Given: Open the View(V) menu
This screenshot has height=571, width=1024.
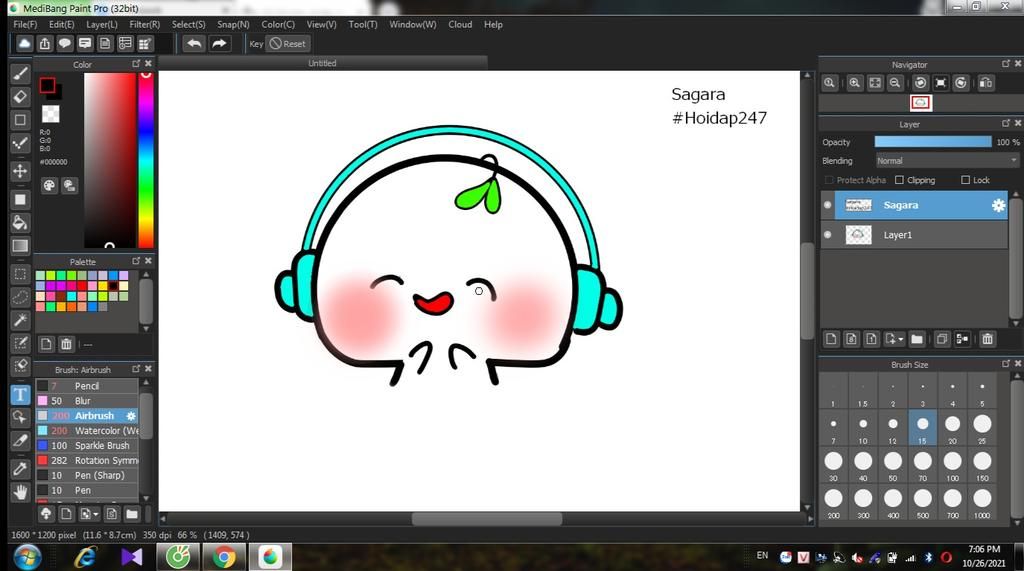Looking at the screenshot, I should coord(321,24).
